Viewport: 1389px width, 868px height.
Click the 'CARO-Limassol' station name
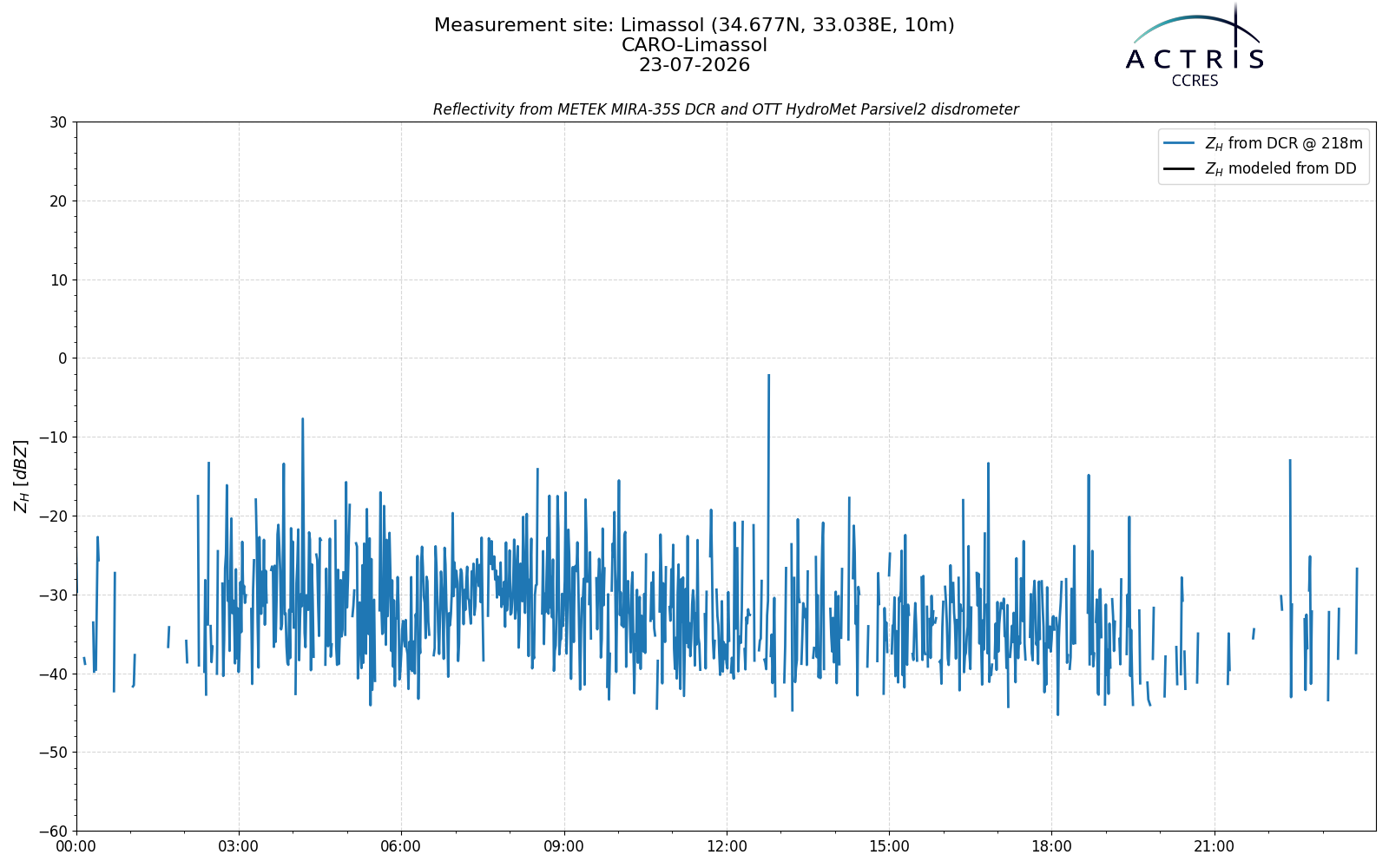click(x=694, y=45)
